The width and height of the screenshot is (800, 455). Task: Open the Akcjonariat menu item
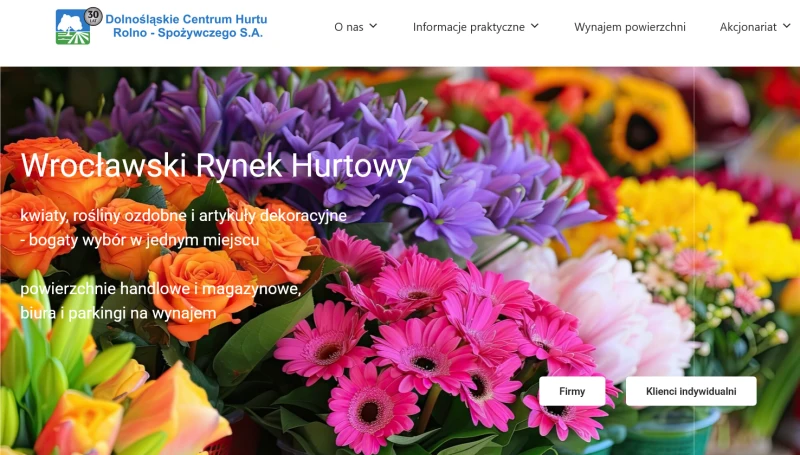[x=748, y=26]
